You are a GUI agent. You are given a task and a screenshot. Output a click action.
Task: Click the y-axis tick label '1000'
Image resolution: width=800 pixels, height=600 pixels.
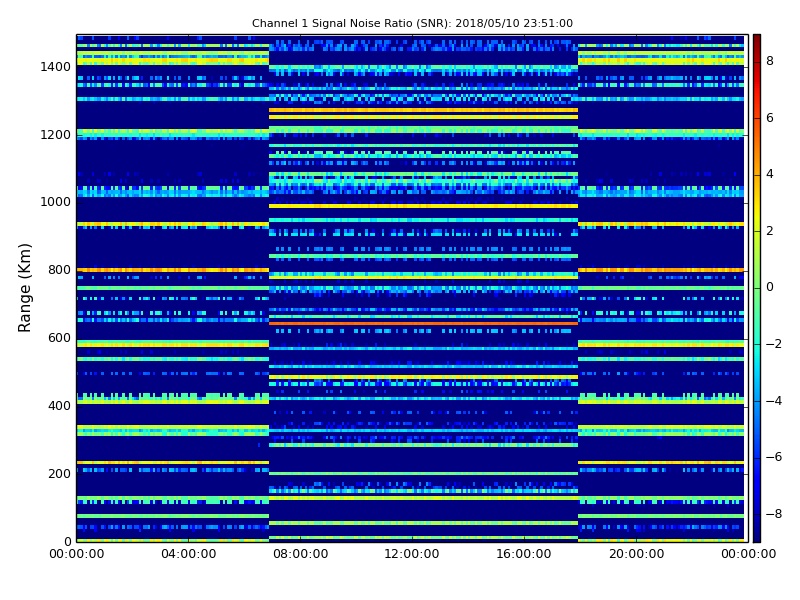[x=56, y=202]
